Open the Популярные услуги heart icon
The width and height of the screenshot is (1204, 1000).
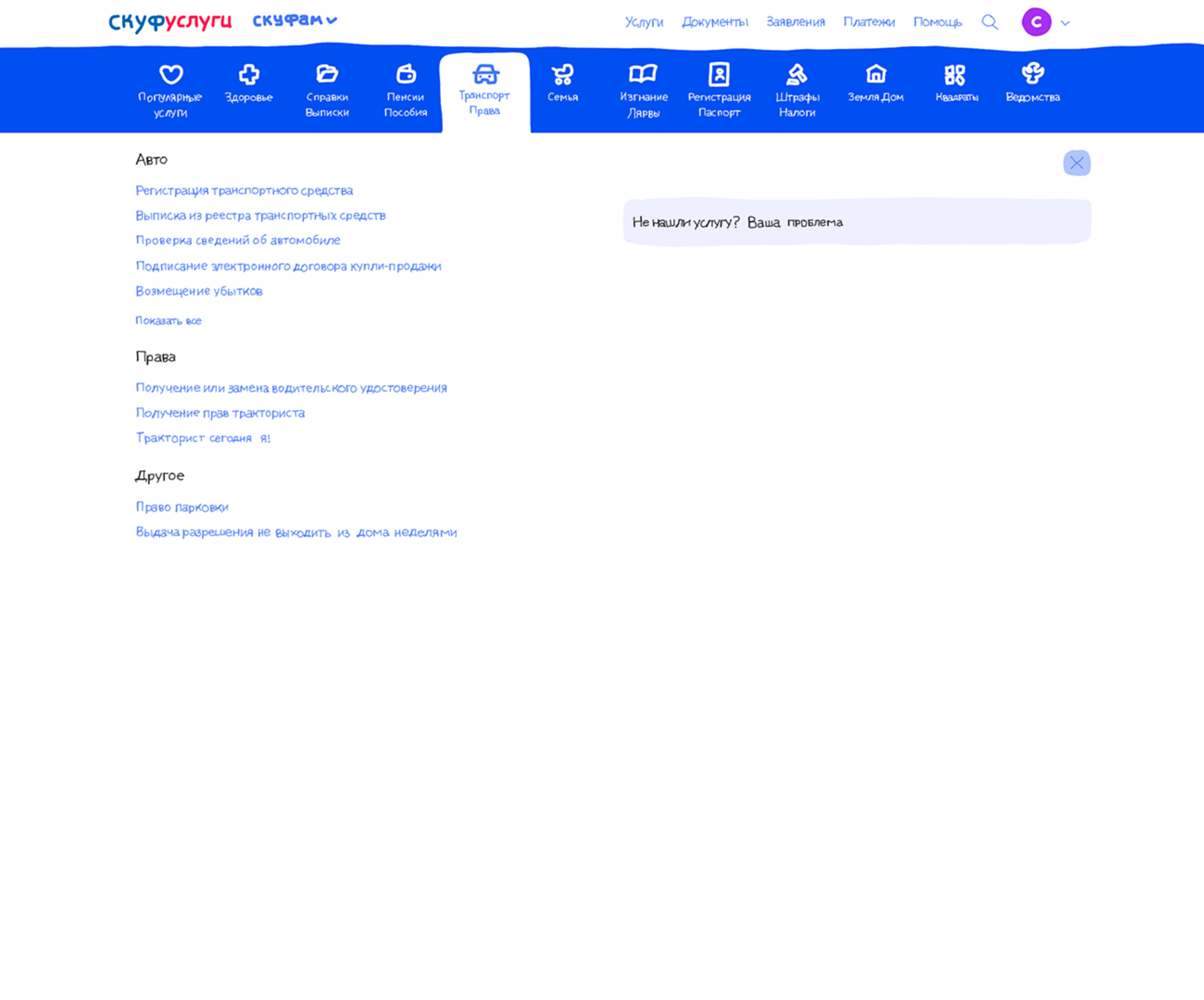point(171,75)
